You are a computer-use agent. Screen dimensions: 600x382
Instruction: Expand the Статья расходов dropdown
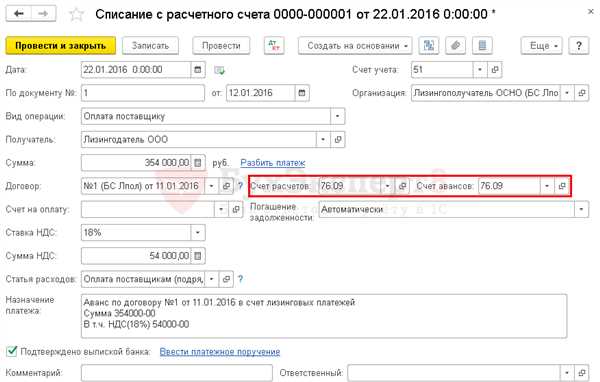[x=211, y=279]
